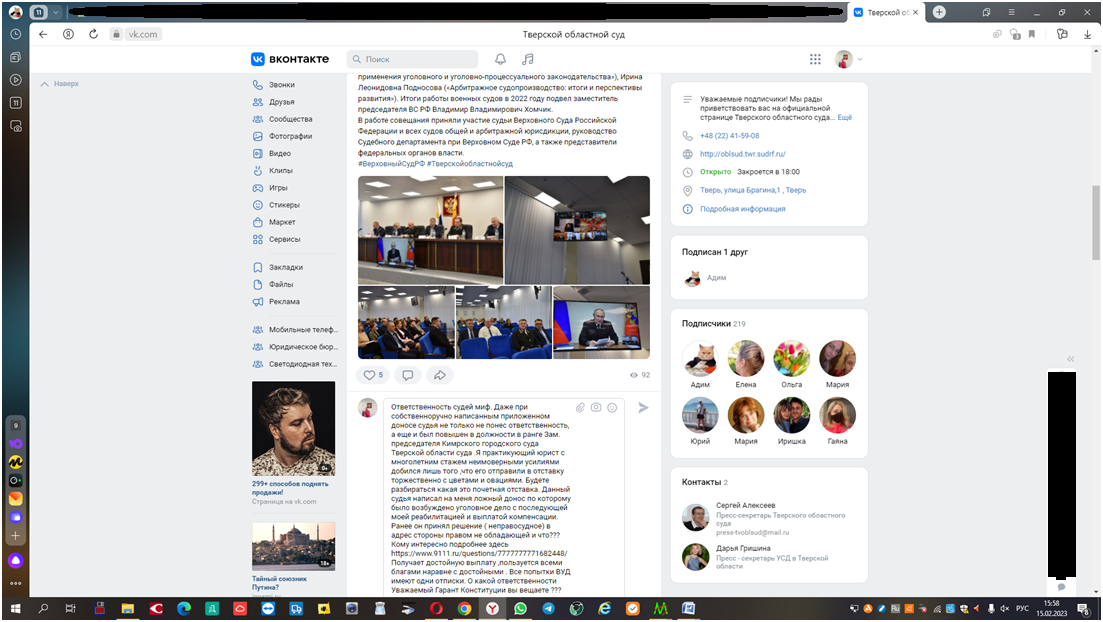Viewport: 1103px width, 622px height.
Task: Open "Закладки" in the left sidebar
Action: pos(285,267)
